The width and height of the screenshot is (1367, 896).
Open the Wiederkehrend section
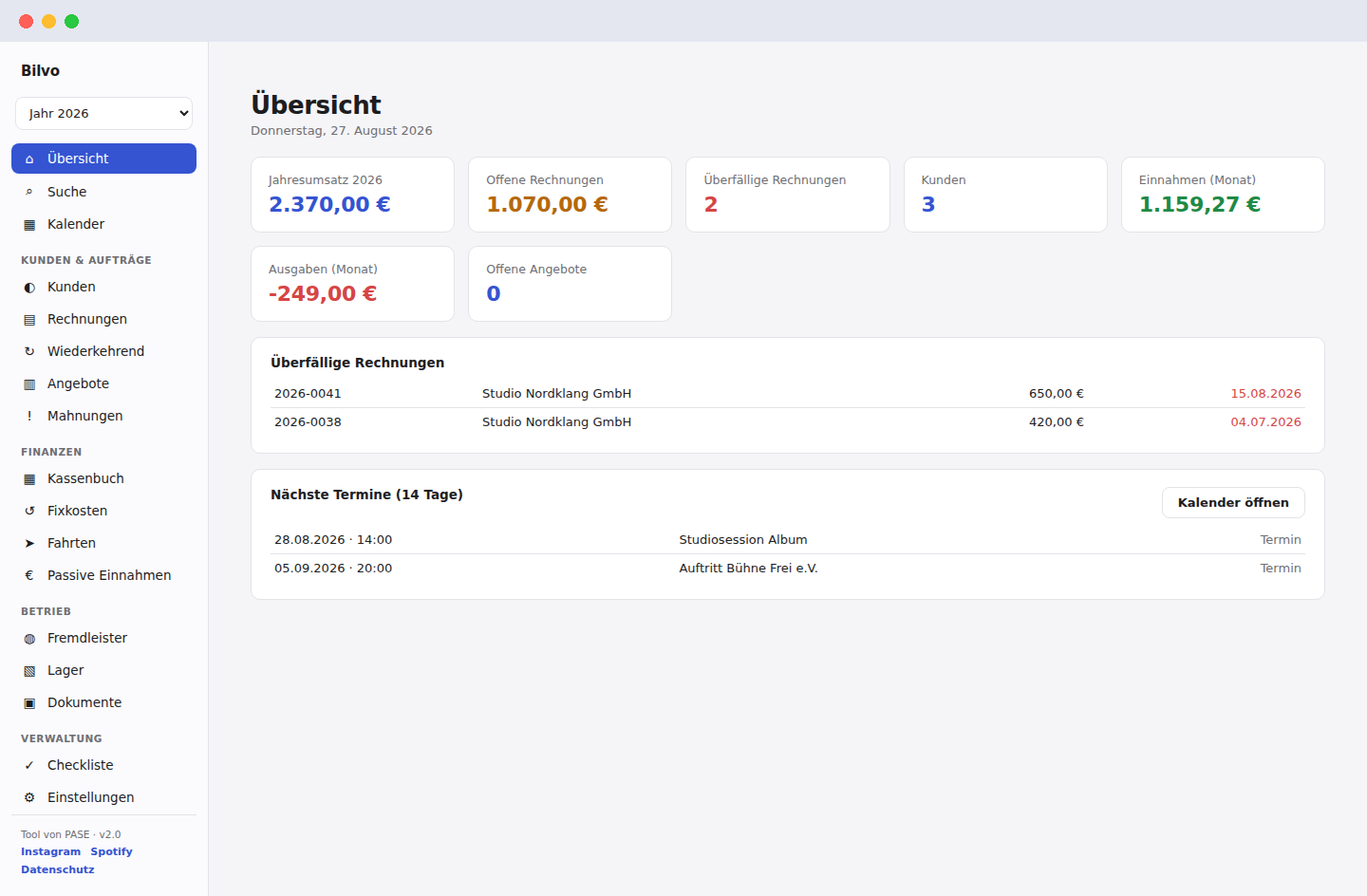(103, 351)
